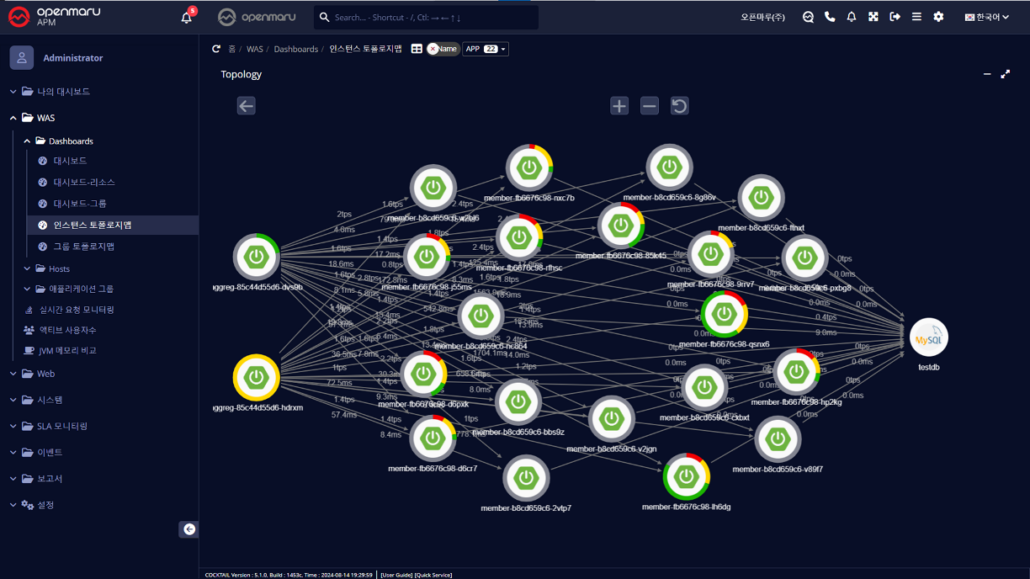Click the phone support icon

coord(830,16)
